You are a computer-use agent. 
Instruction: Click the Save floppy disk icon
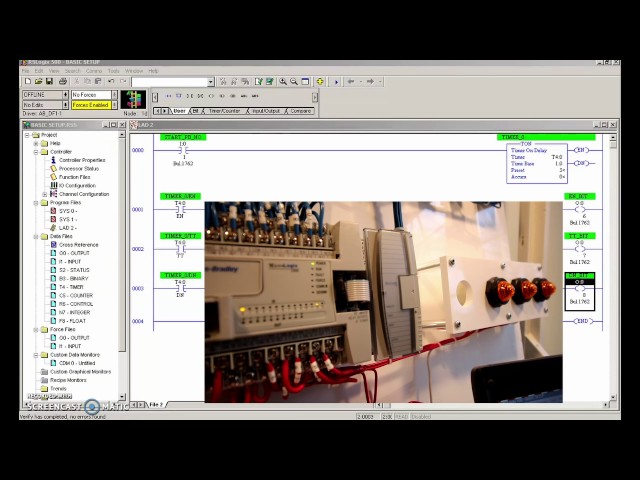coord(49,82)
